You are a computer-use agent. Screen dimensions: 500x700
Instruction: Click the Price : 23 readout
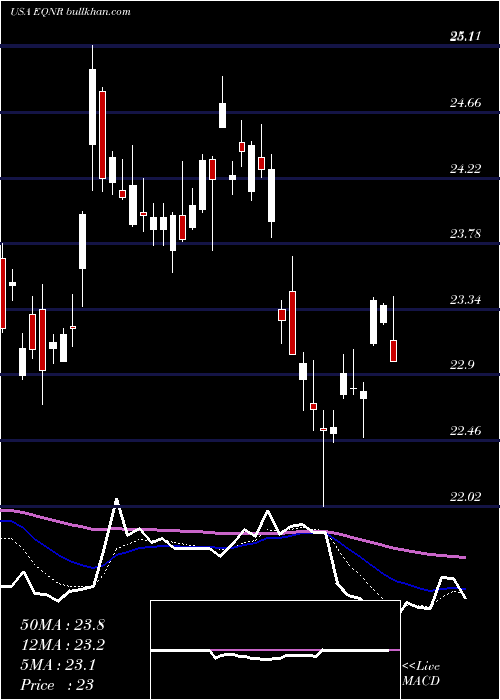(57, 685)
